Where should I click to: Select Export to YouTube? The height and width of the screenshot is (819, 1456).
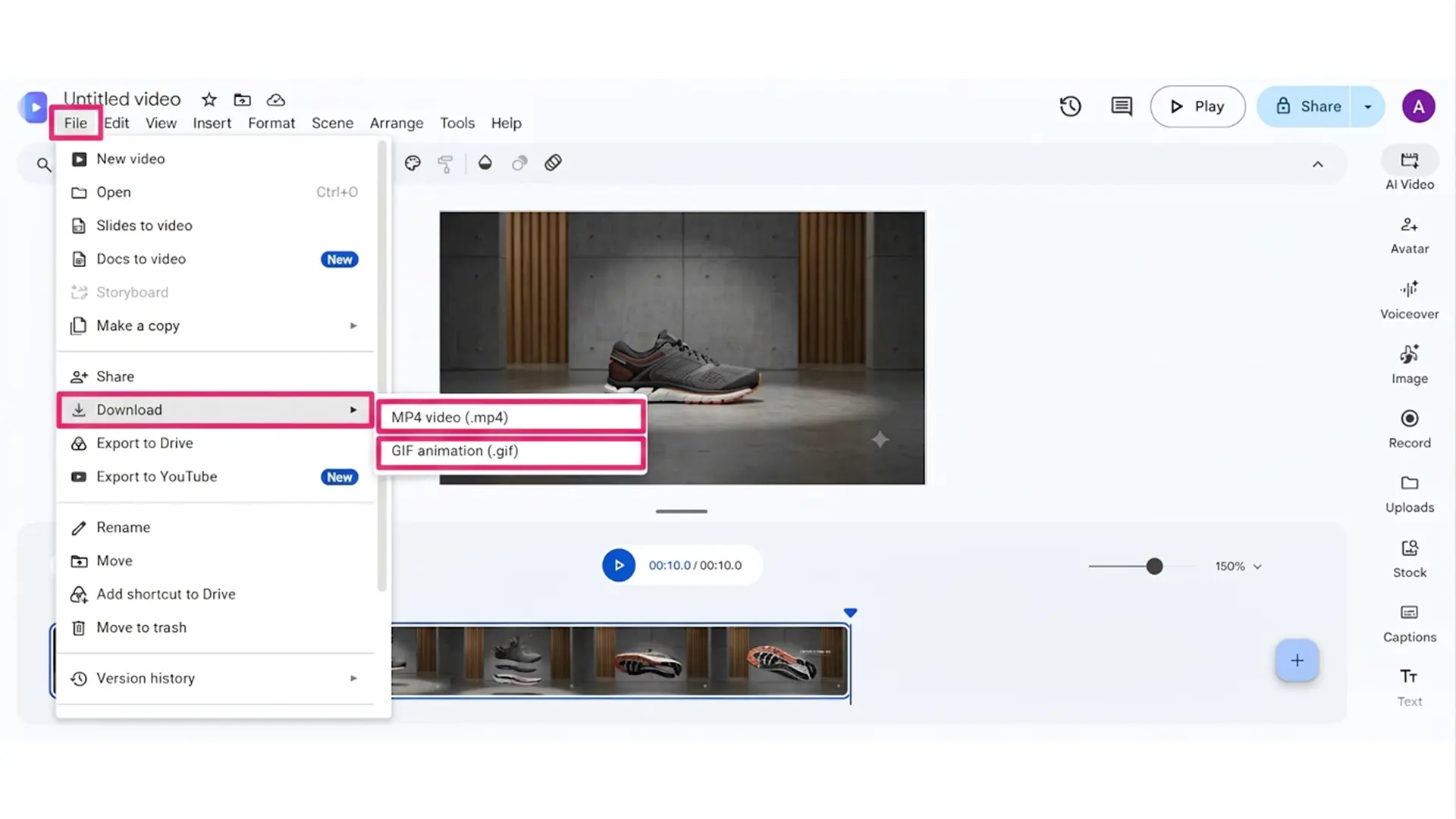(x=215, y=477)
